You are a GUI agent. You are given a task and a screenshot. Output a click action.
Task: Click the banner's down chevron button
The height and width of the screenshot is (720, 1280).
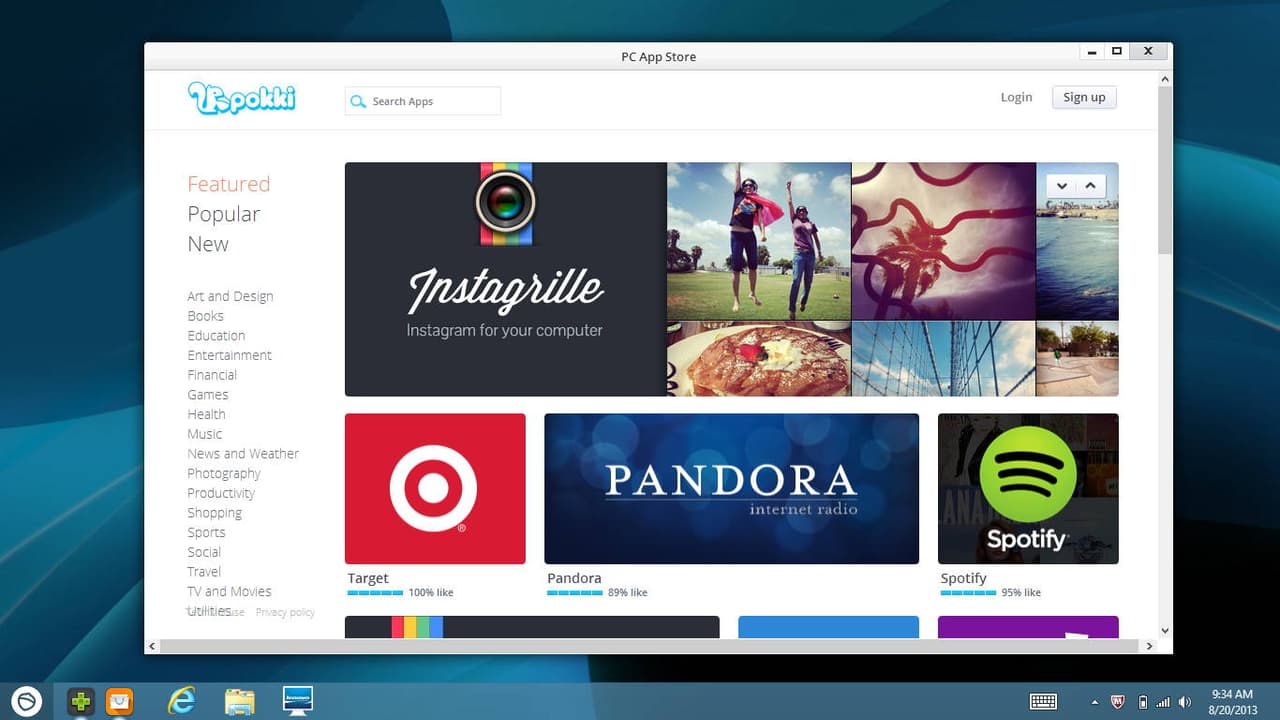(1062, 186)
